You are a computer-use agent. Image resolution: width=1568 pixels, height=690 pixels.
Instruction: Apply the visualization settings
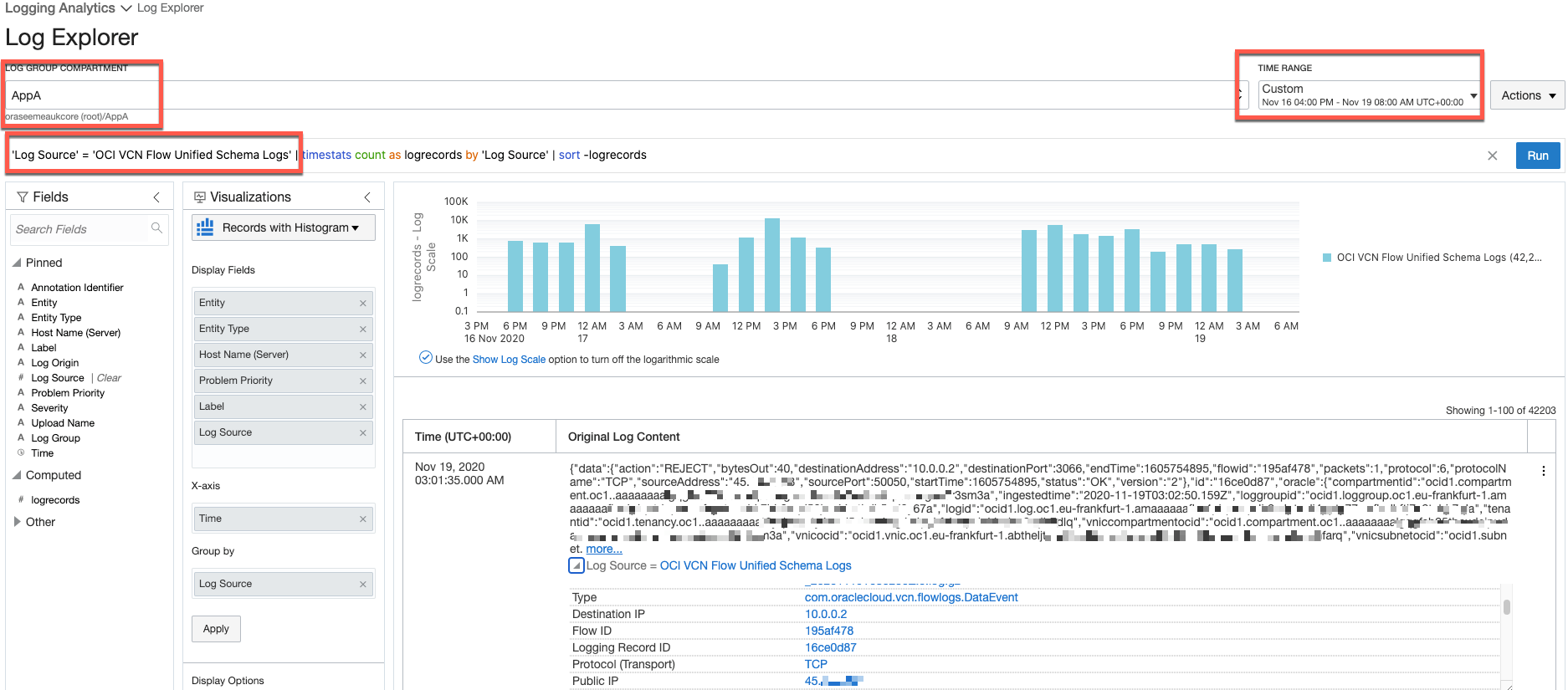(x=216, y=629)
